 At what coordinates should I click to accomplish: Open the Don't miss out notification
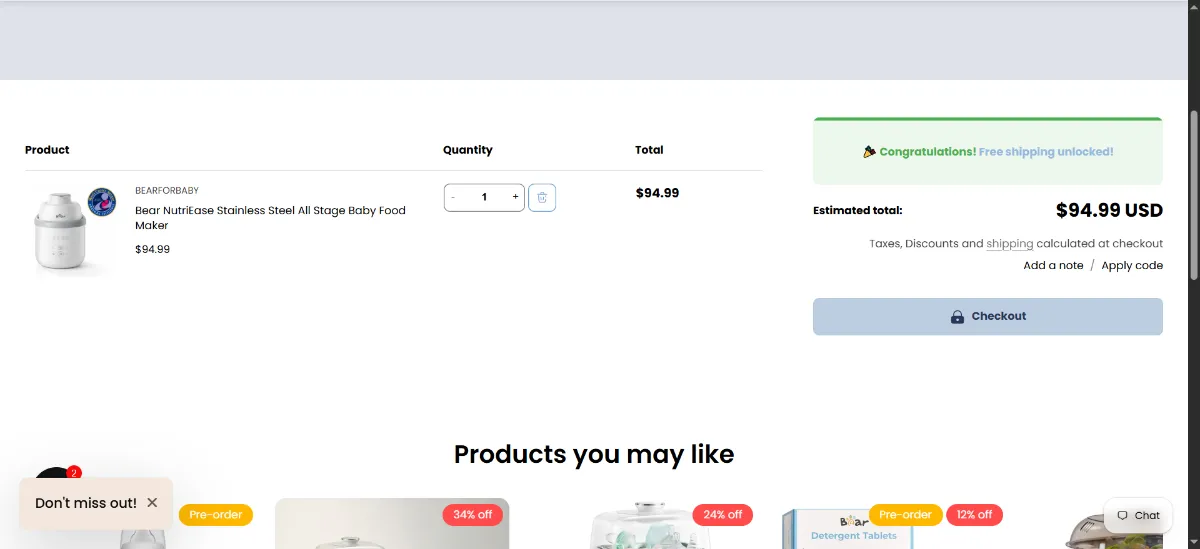86,503
